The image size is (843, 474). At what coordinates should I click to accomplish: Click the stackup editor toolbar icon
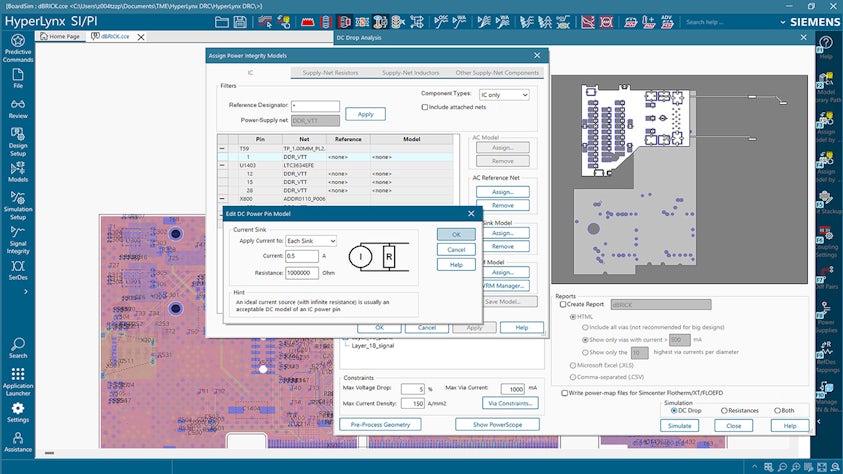326,22
